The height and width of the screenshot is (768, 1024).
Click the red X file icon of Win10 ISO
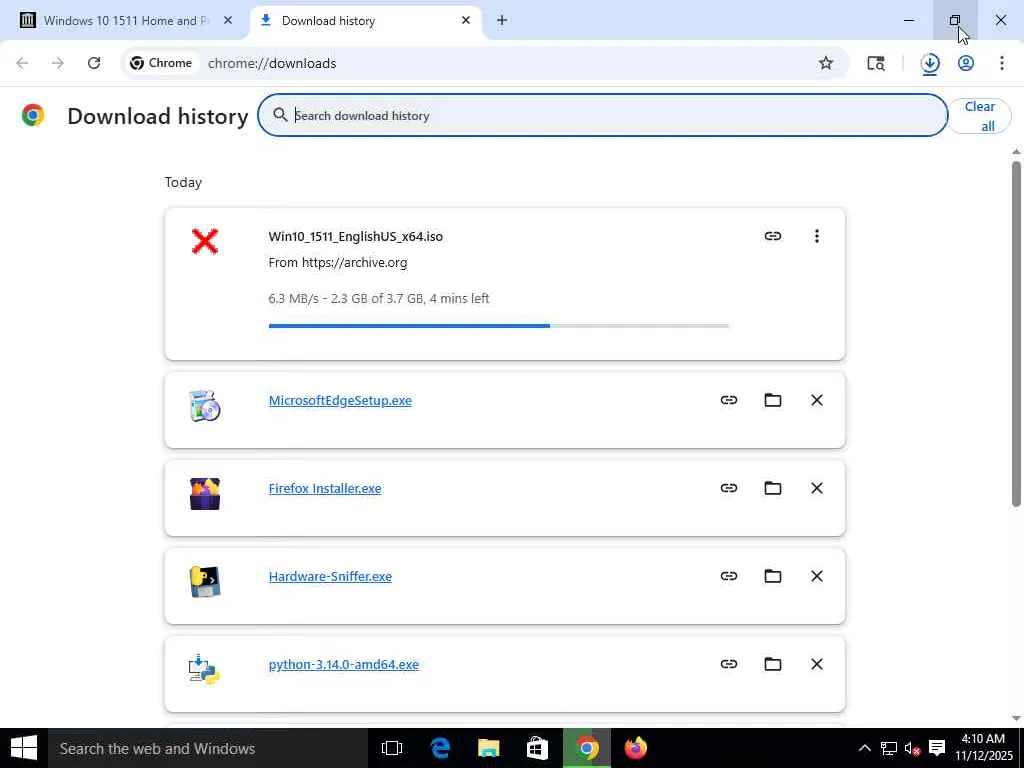tap(204, 242)
